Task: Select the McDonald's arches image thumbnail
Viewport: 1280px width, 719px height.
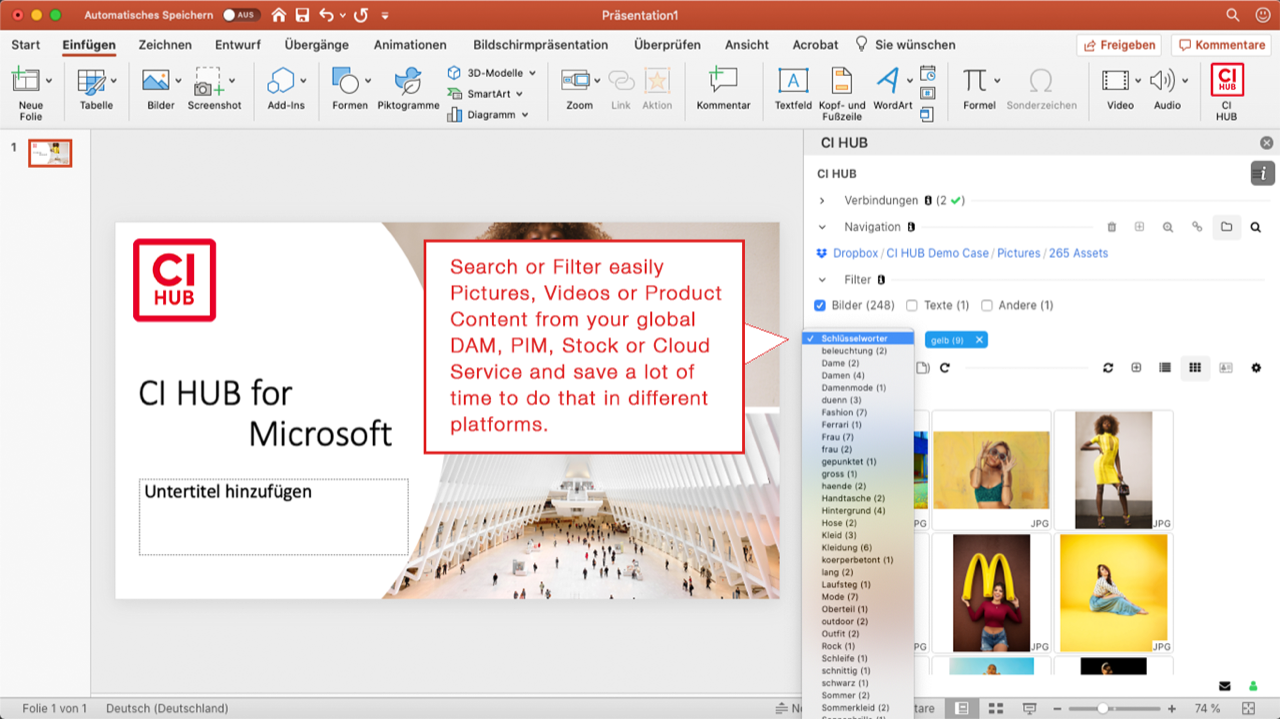Action: 990,590
